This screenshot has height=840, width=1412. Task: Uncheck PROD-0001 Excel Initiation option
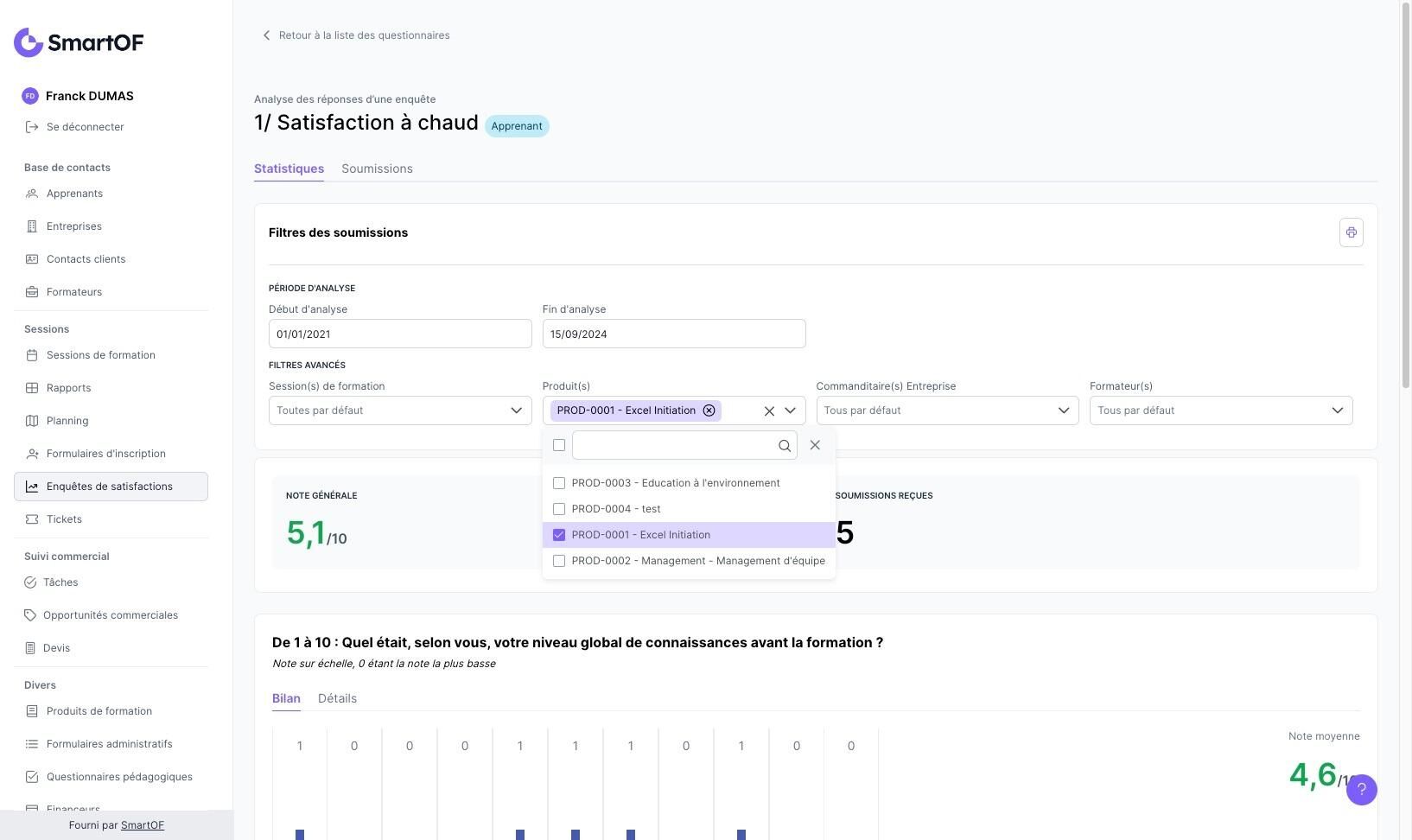[x=559, y=535]
